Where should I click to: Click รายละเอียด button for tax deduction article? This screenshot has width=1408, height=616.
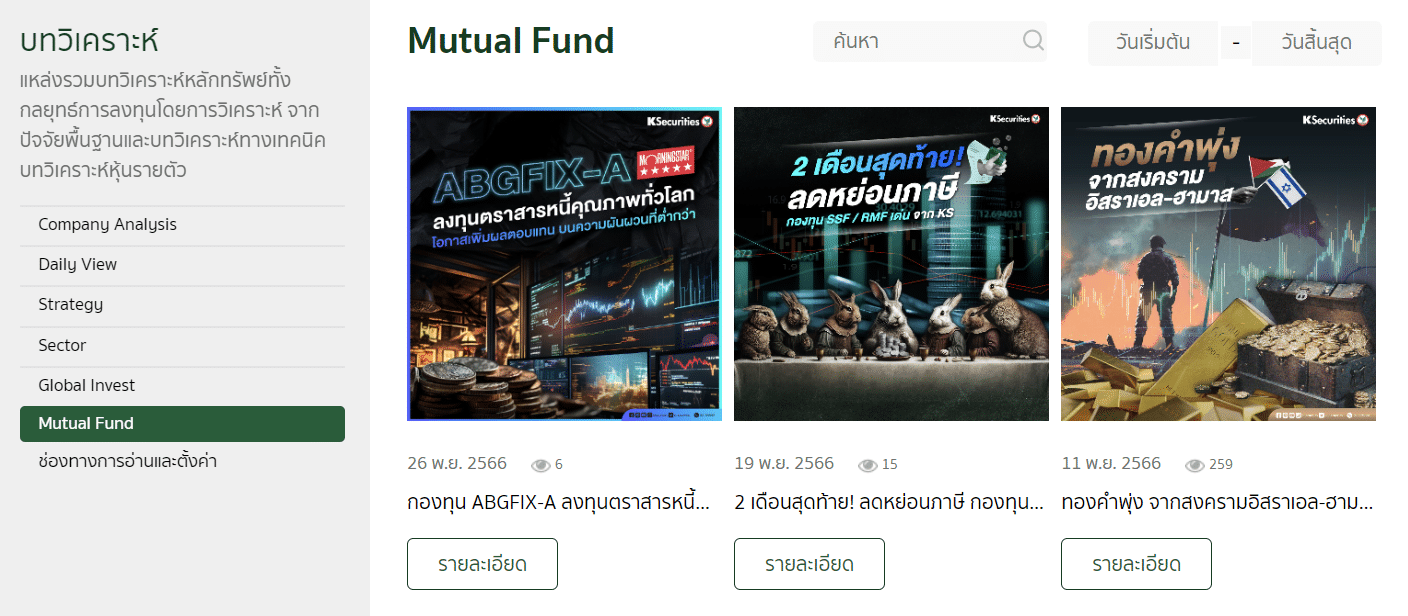809,564
